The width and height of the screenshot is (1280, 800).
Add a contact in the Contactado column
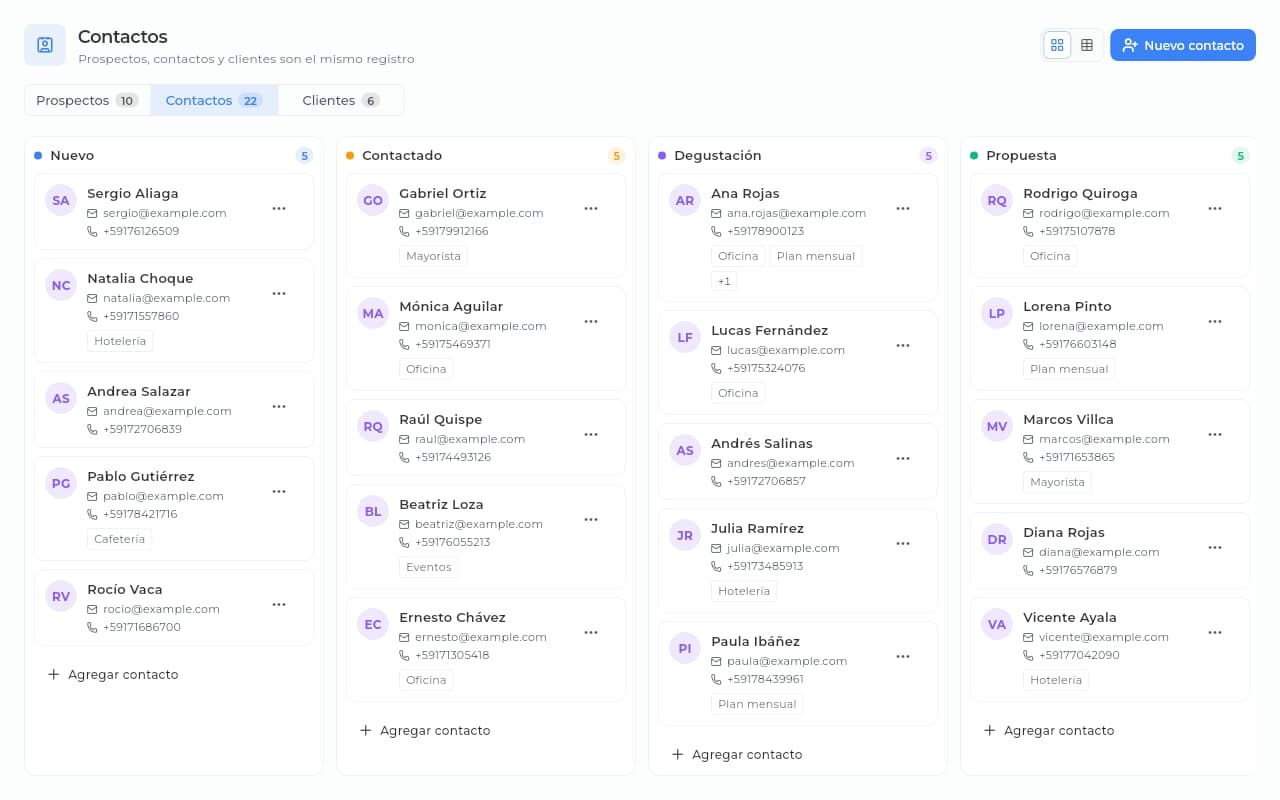coord(424,730)
